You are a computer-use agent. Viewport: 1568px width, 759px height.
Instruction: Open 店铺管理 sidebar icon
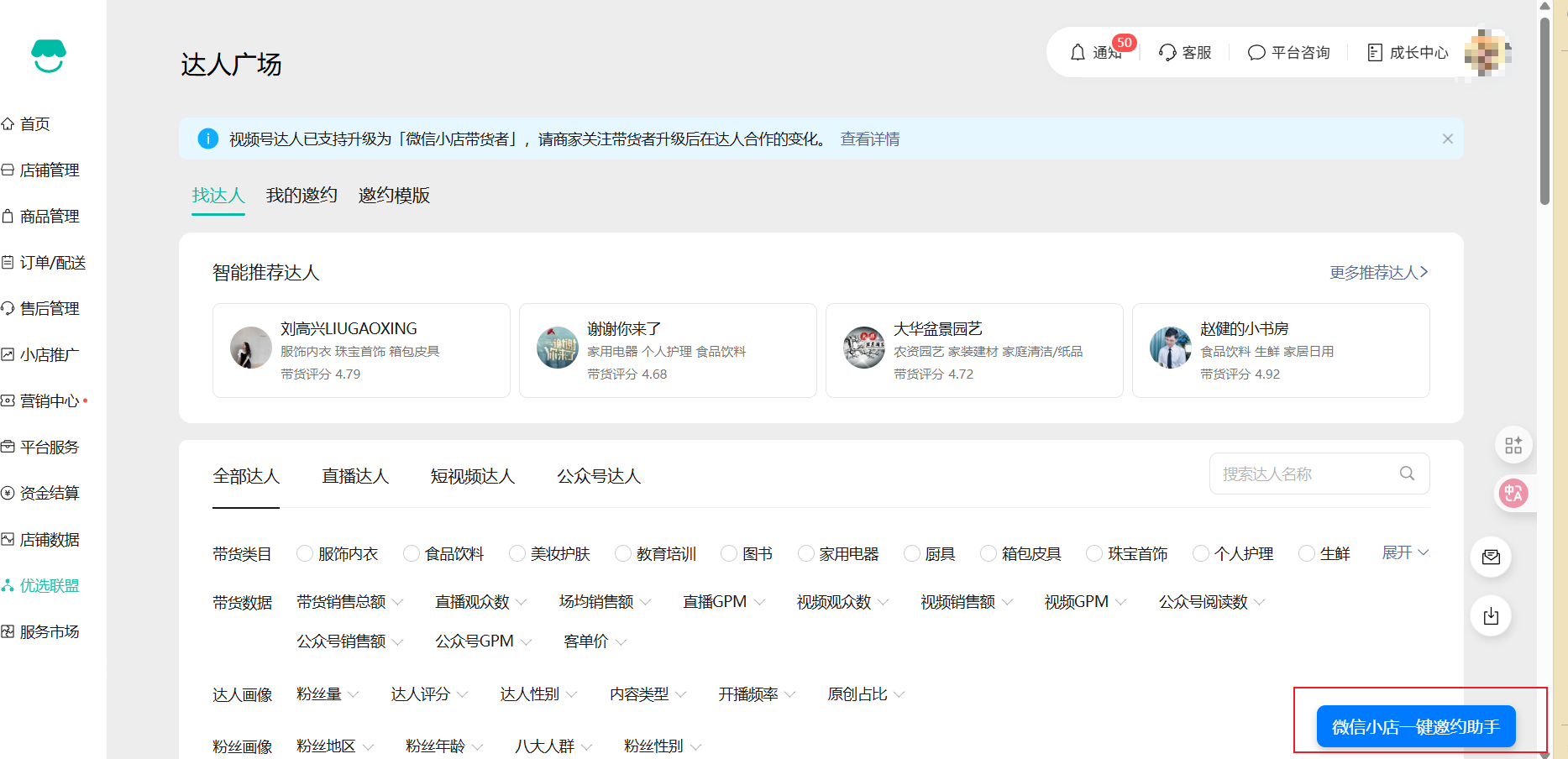click(8, 170)
